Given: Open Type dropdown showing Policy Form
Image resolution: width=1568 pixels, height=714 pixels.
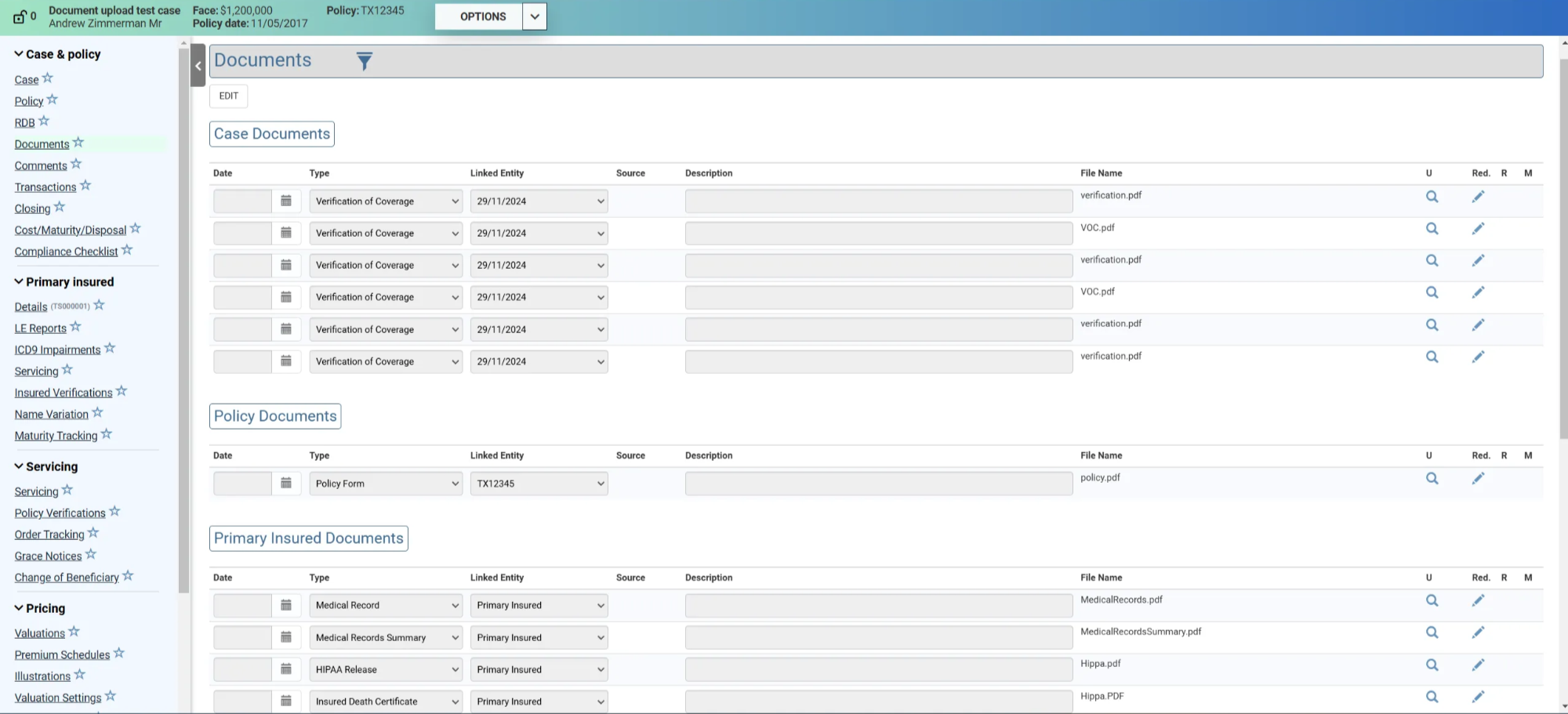Looking at the screenshot, I should pos(385,484).
